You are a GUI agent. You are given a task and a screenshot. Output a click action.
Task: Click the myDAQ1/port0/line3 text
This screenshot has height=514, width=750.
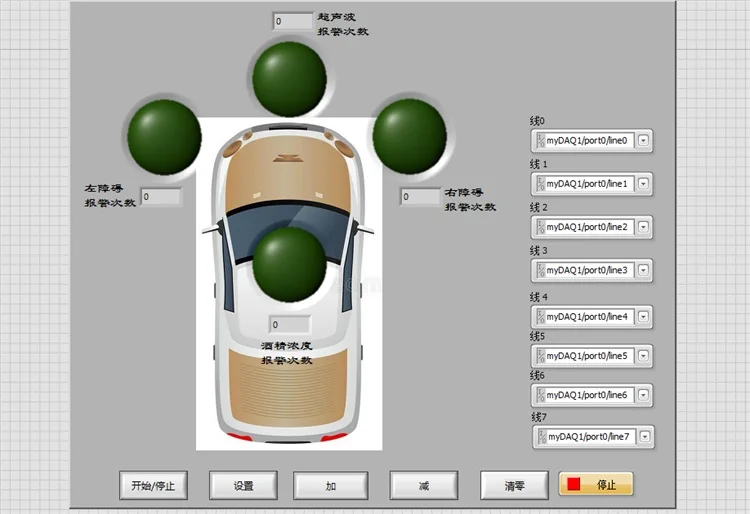586,270
